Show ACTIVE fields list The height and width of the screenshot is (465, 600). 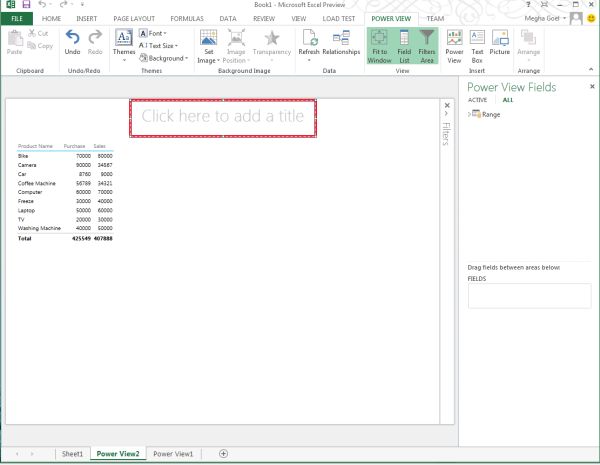pyautogui.click(x=478, y=100)
